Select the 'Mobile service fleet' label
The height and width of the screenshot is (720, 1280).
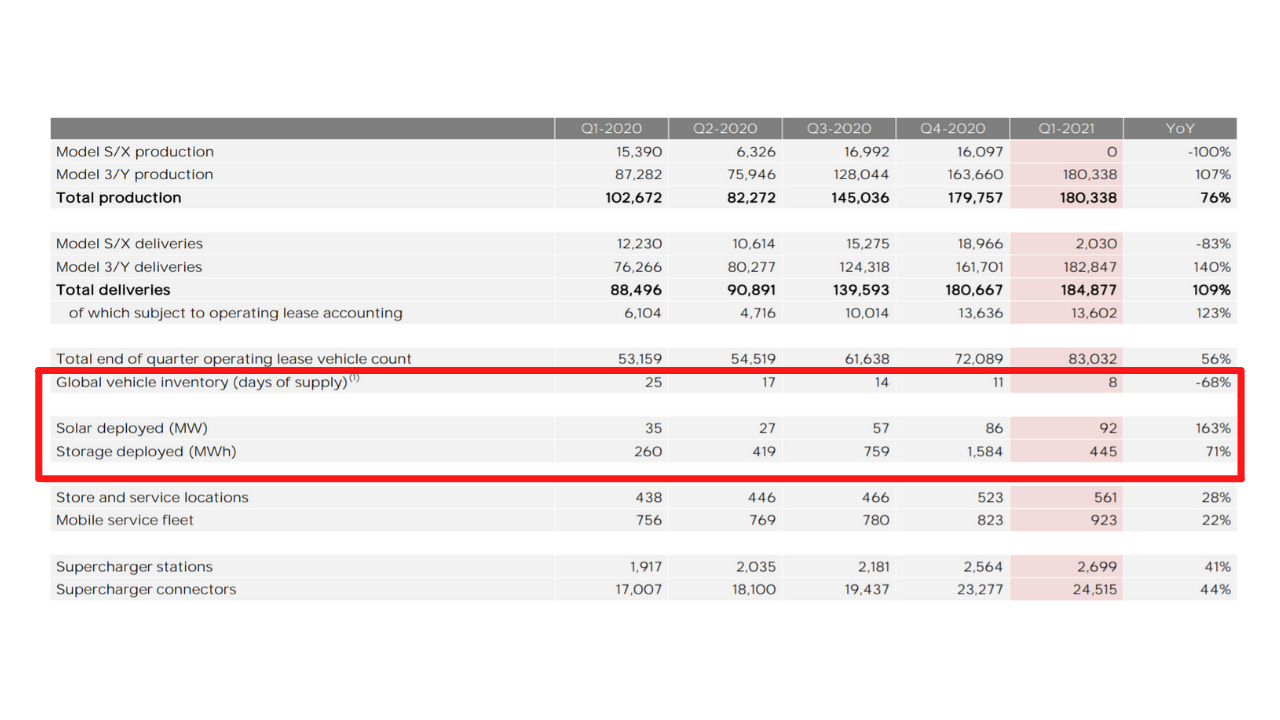(x=125, y=520)
